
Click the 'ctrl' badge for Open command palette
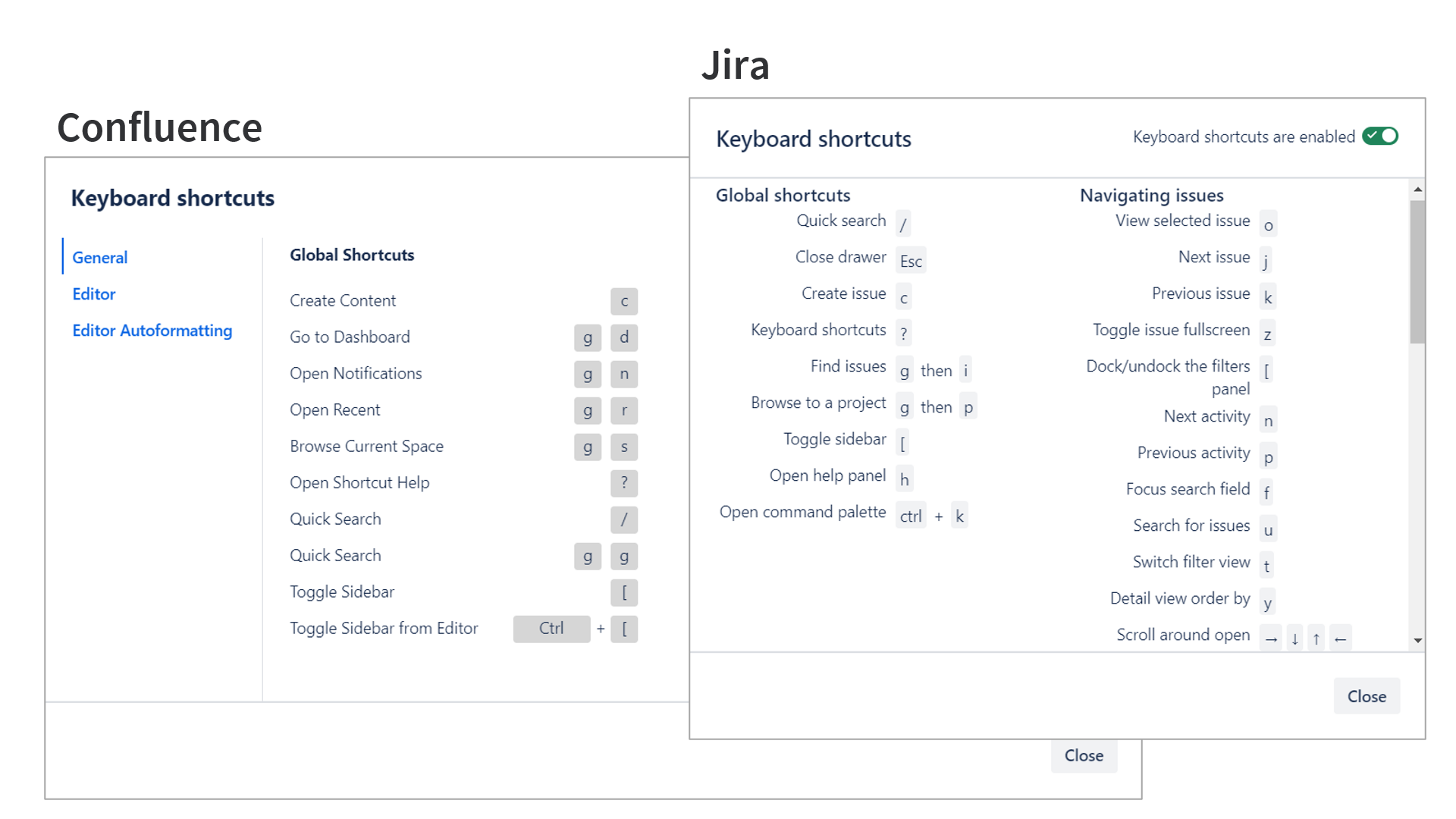[x=911, y=515]
